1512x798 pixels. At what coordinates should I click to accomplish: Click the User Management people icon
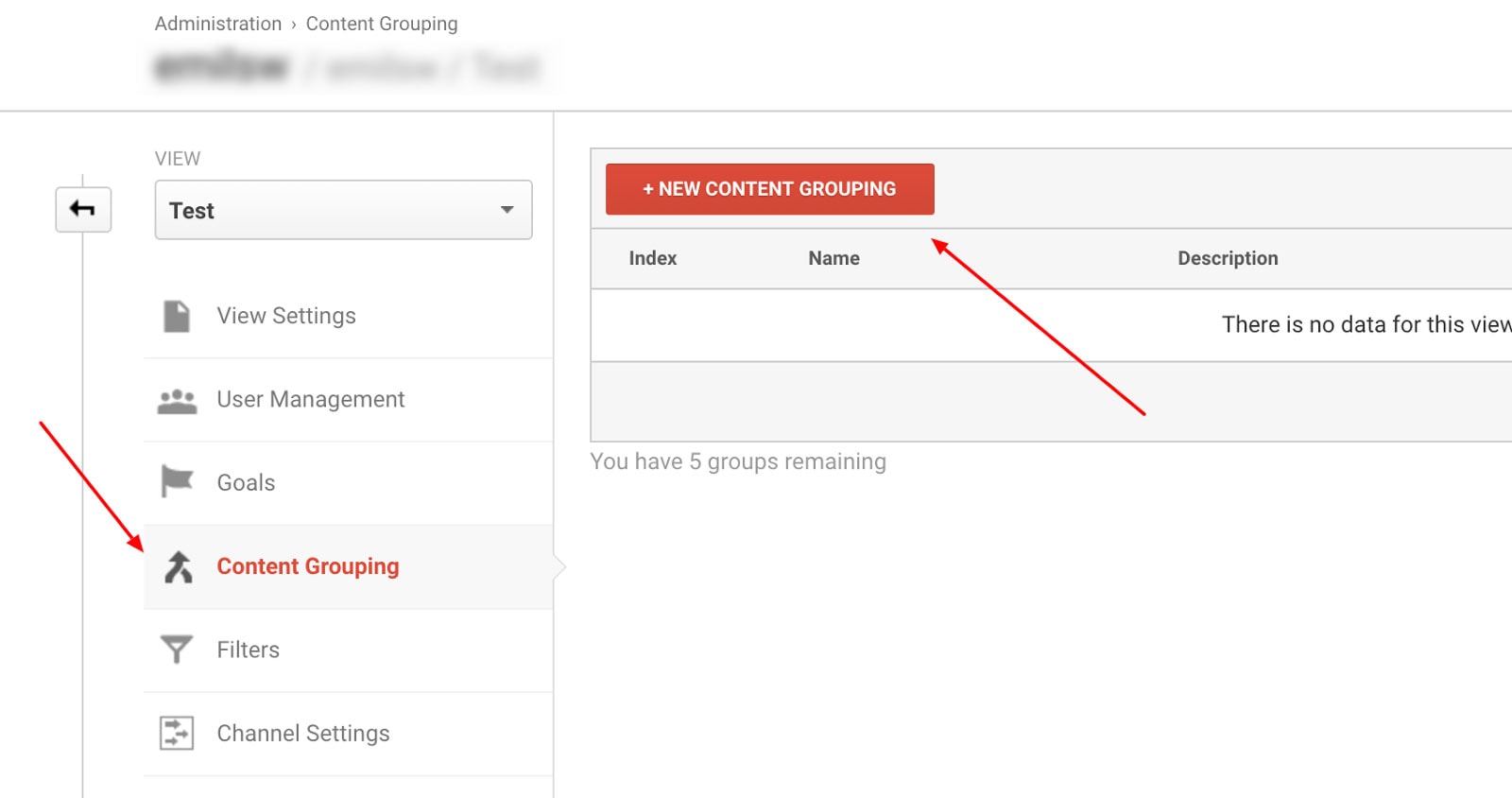(177, 401)
